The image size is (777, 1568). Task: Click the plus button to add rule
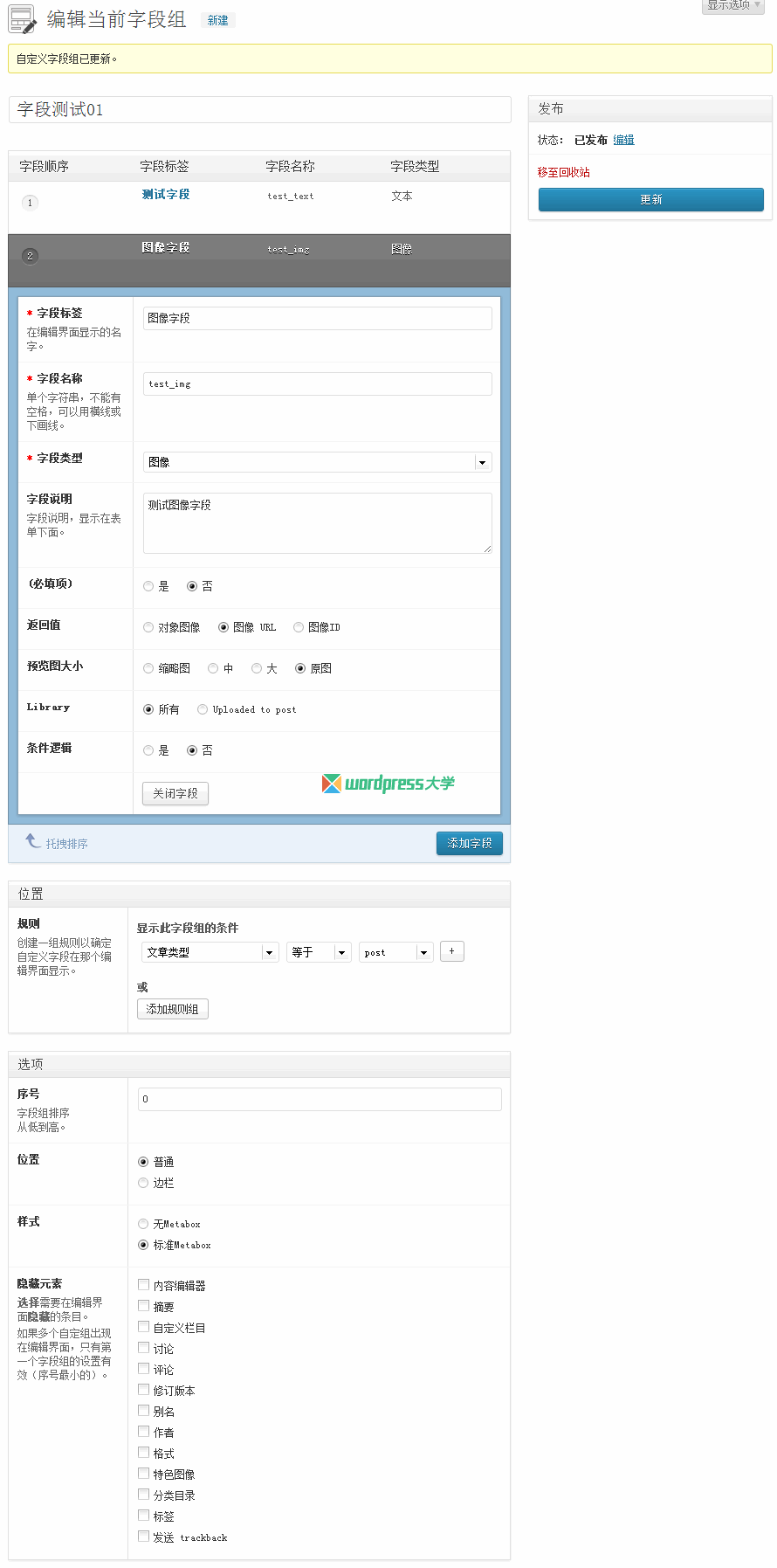[x=451, y=951]
